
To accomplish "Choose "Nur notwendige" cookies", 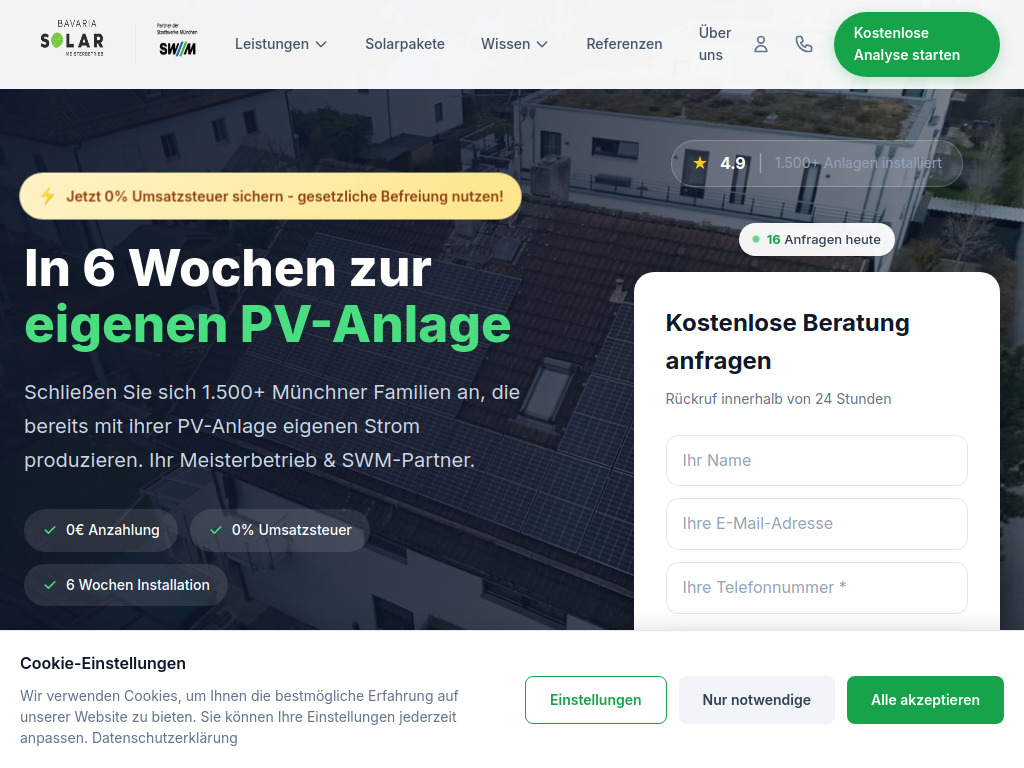I will click(x=757, y=700).
